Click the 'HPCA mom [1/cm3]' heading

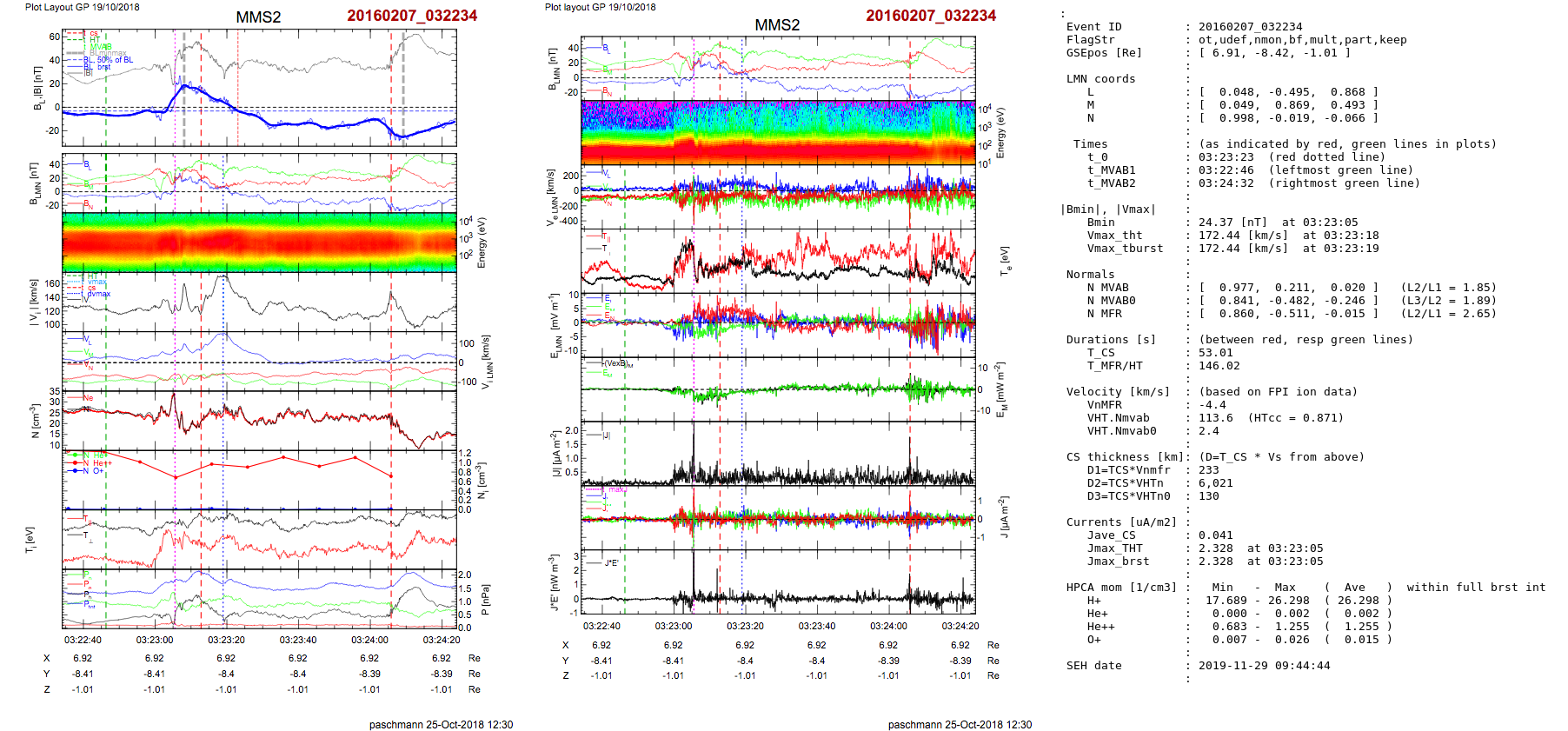tap(1120, 588)
